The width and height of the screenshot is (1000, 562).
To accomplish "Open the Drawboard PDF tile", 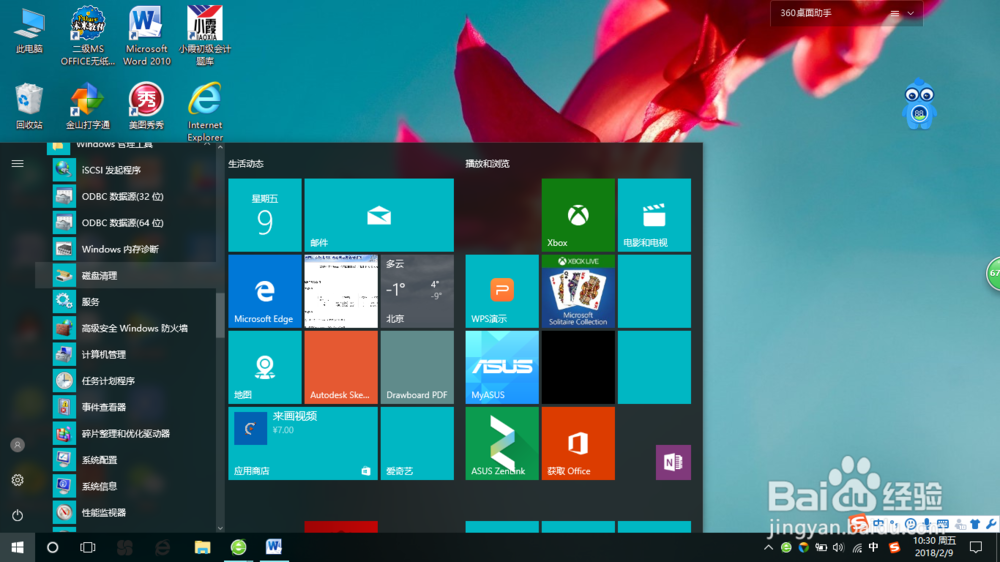I will click(417, 367).
